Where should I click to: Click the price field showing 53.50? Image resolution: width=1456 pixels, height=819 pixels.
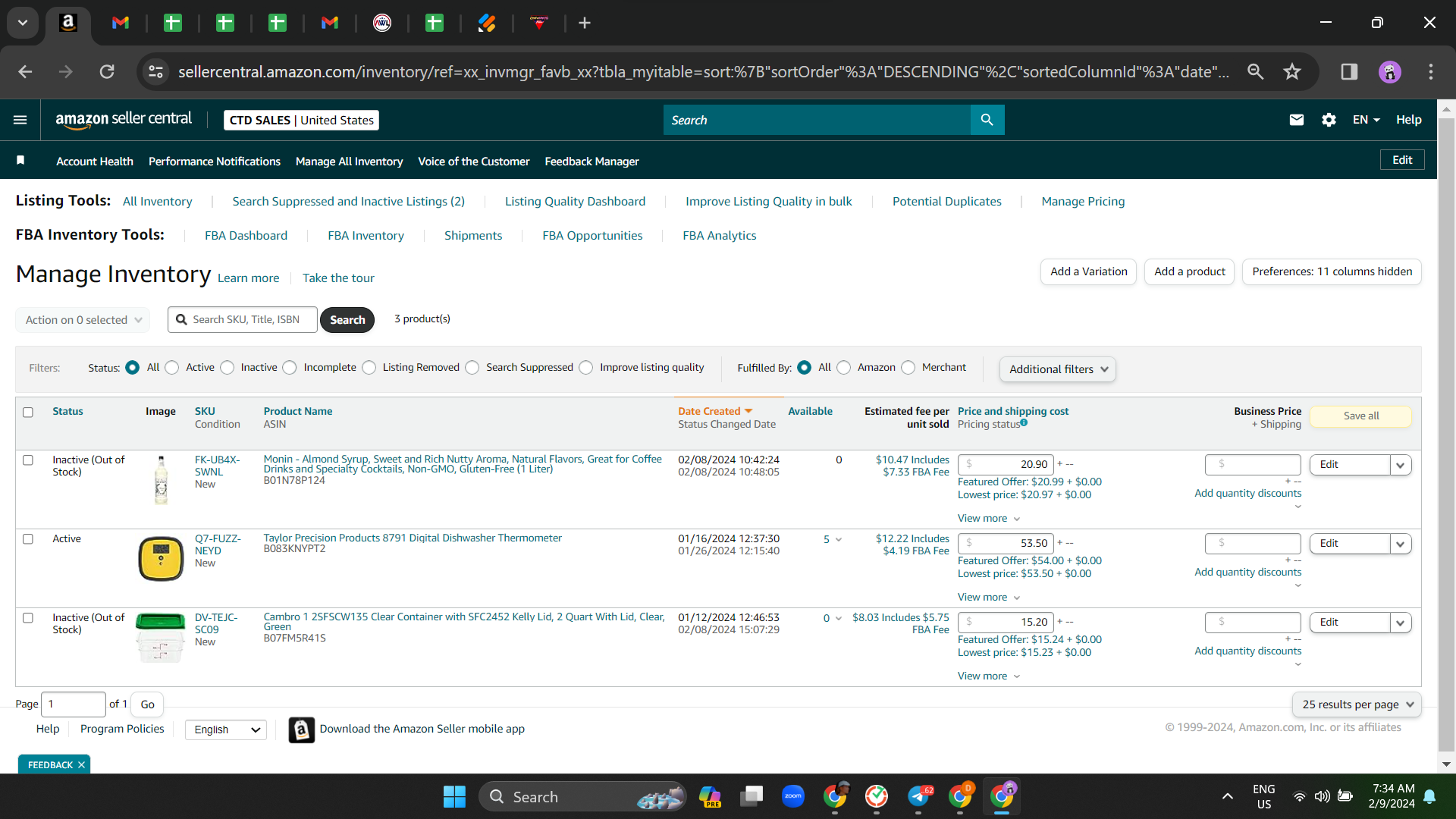(x=1006, y=543)
